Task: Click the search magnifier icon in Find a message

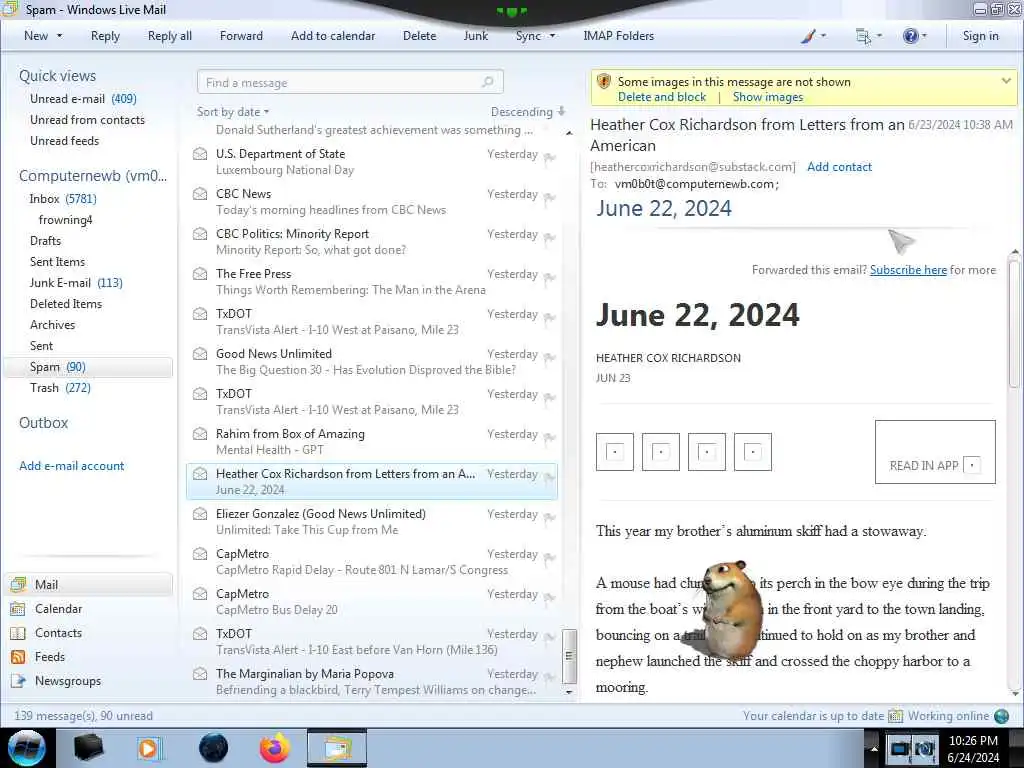Action: pos(487,82)
